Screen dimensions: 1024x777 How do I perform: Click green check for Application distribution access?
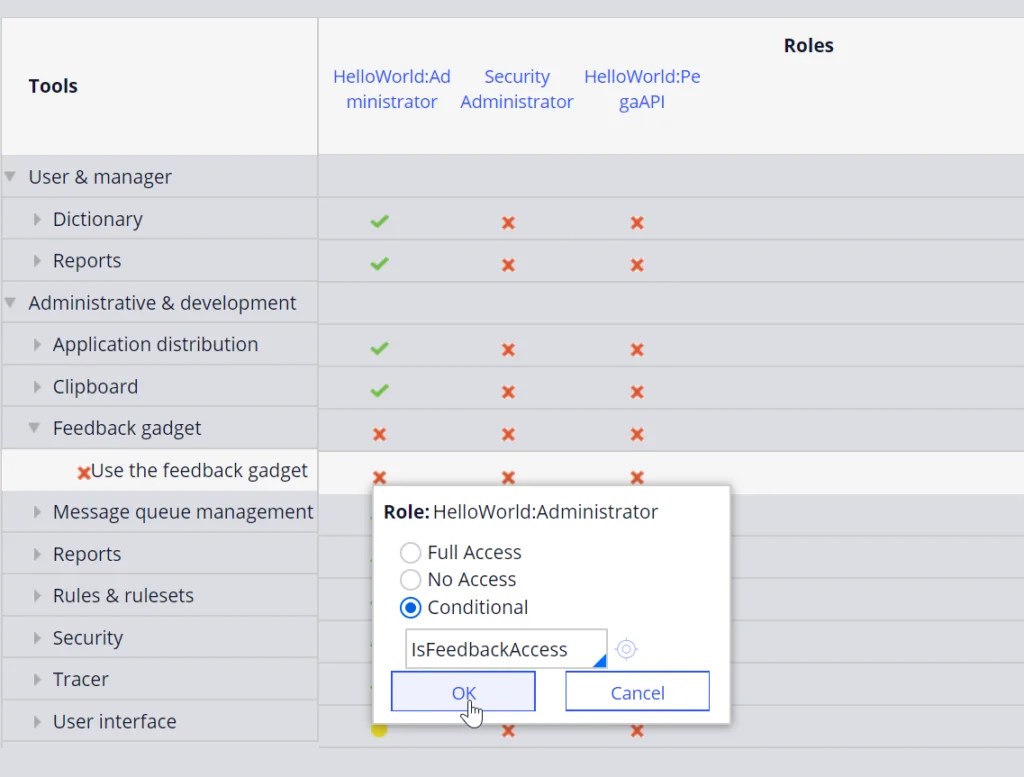378,349
